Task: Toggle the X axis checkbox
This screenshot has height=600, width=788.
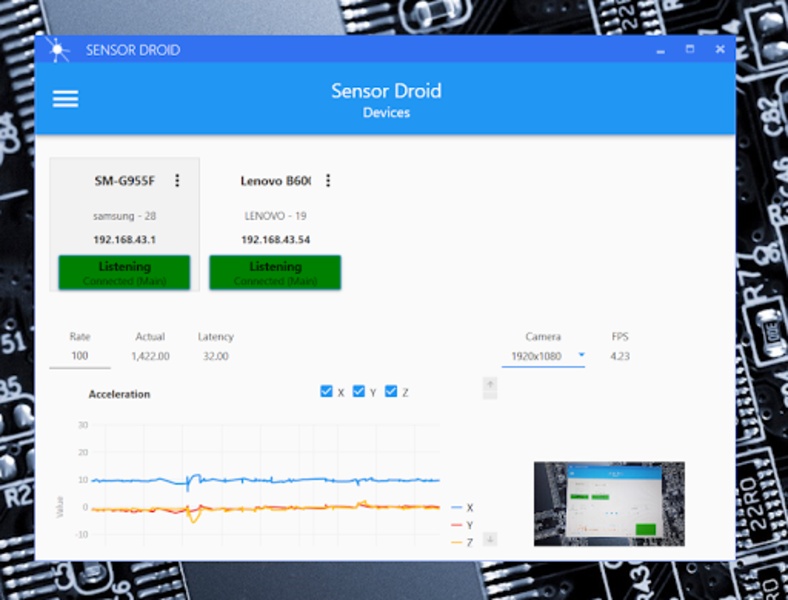Action: [x=326, y=391]
